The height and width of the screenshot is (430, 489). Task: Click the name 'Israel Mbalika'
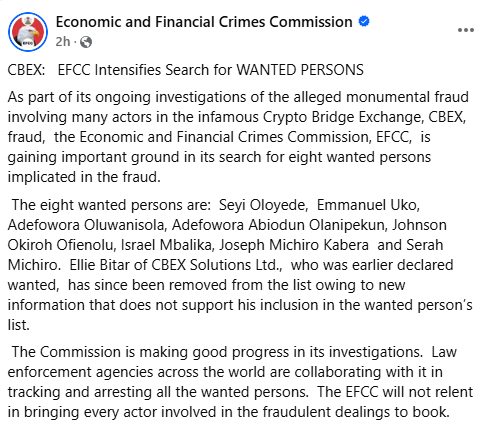point(166,245)
